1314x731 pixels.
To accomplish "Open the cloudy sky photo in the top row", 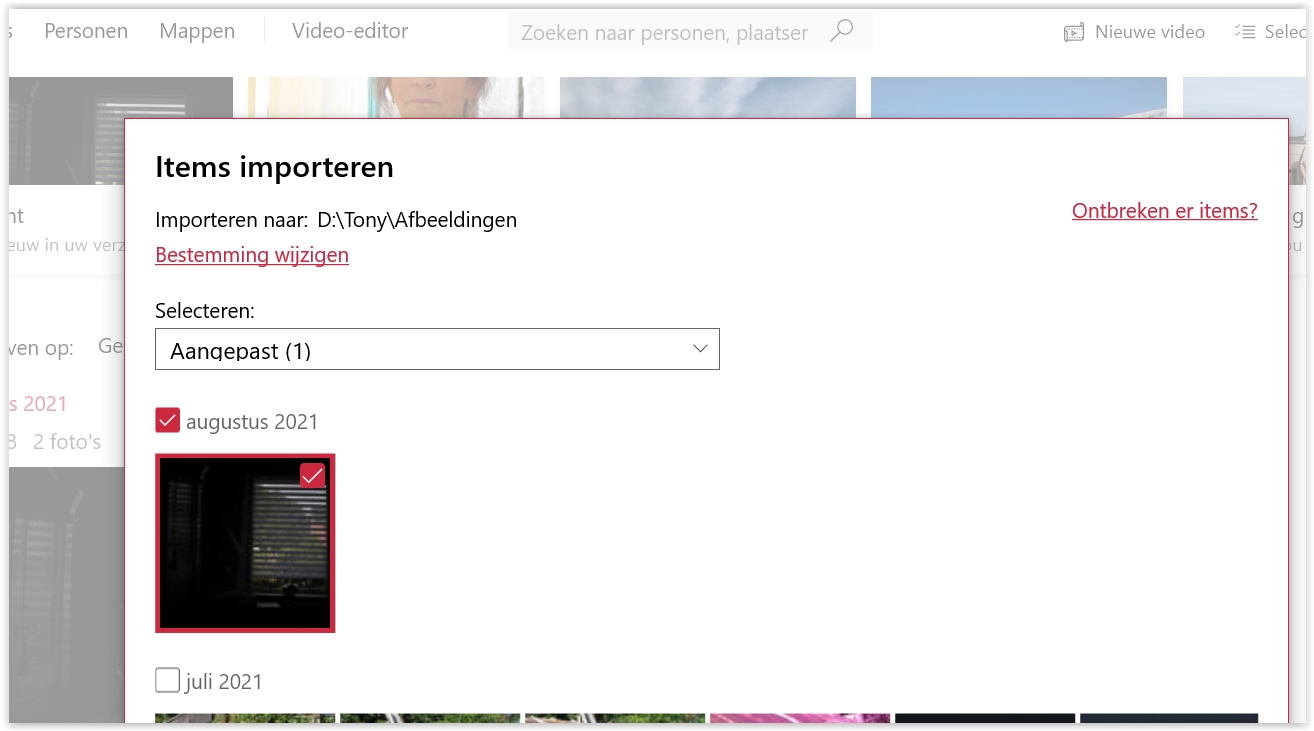I will pos(707,97).
